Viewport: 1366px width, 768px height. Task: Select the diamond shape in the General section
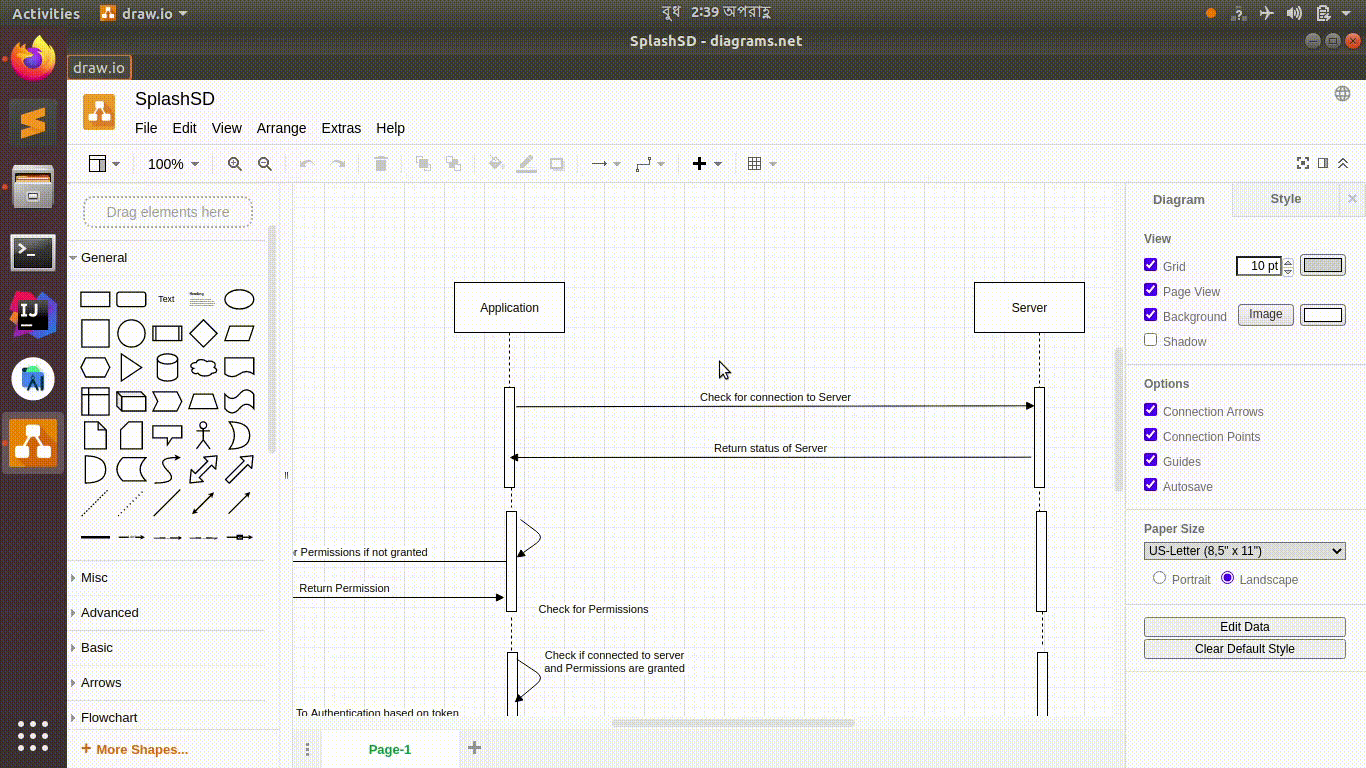tap(203, 333)
